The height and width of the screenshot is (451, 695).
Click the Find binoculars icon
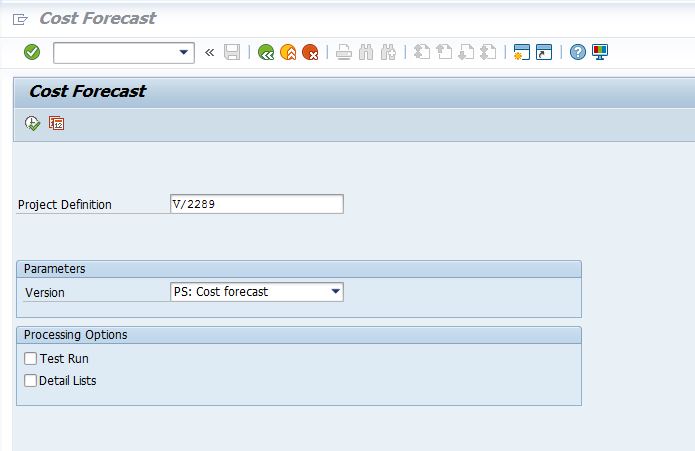[x=366, y=52]
